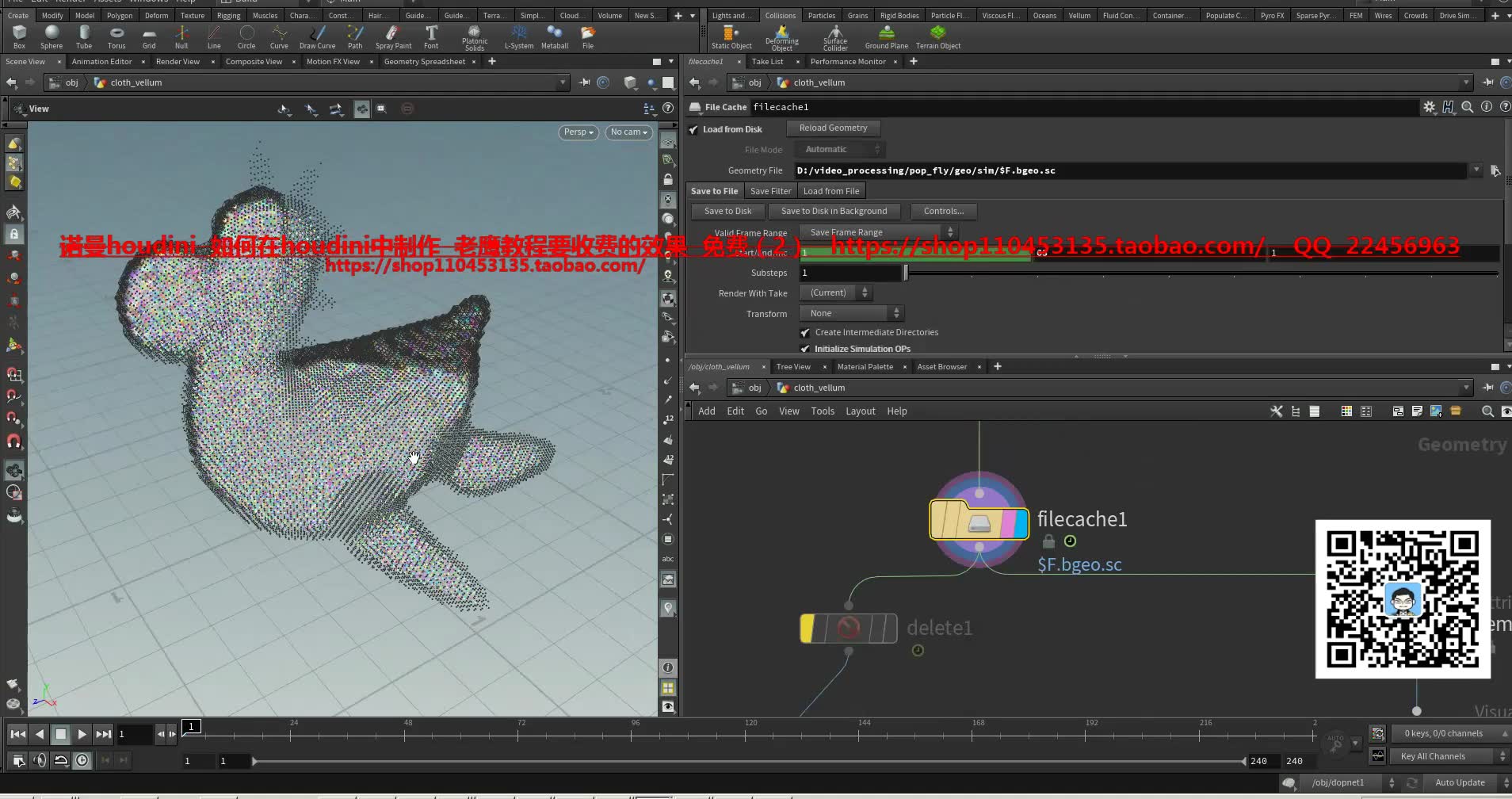
Task: Select the File shelf tool
Action: (x=588, y=36)
